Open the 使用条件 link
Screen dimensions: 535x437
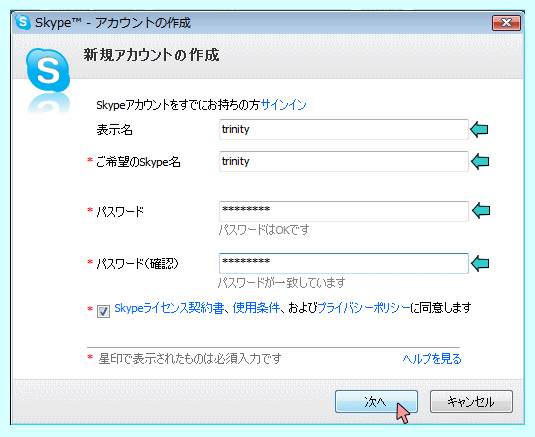click(x=256, y=308)
